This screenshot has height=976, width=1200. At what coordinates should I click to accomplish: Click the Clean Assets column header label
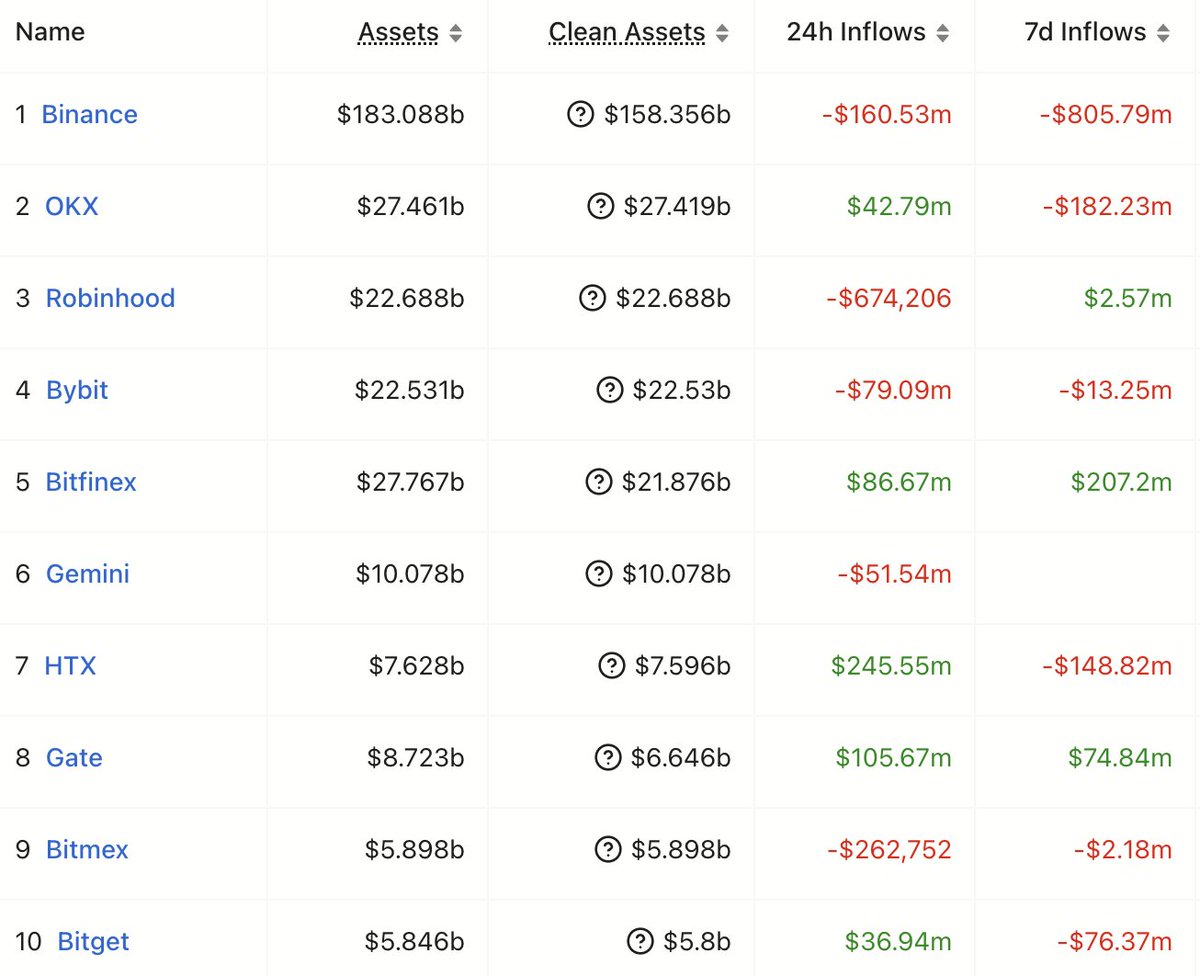tap(627, 32)
